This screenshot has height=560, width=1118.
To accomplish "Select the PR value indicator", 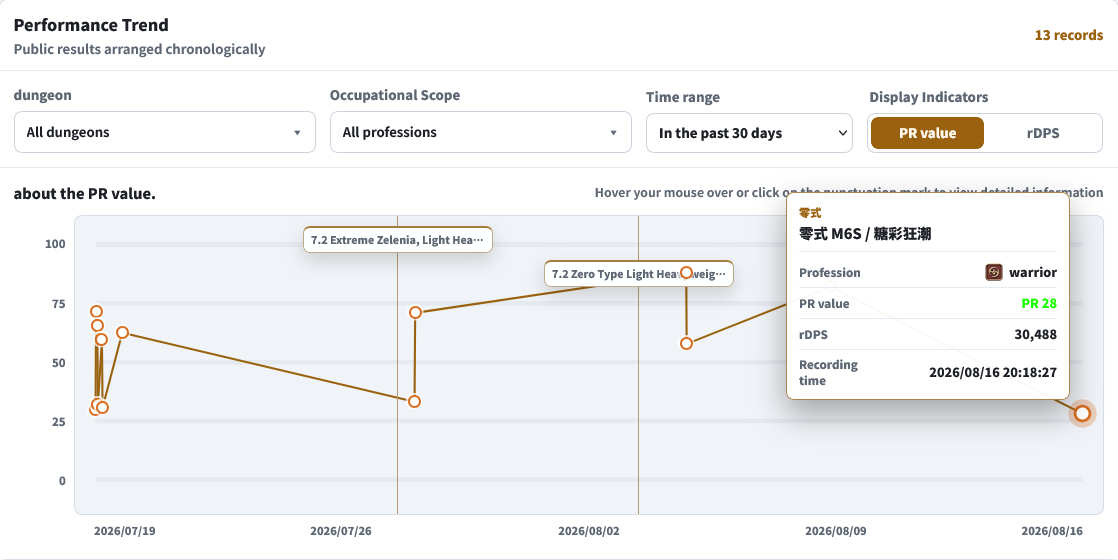I will 927,133.
